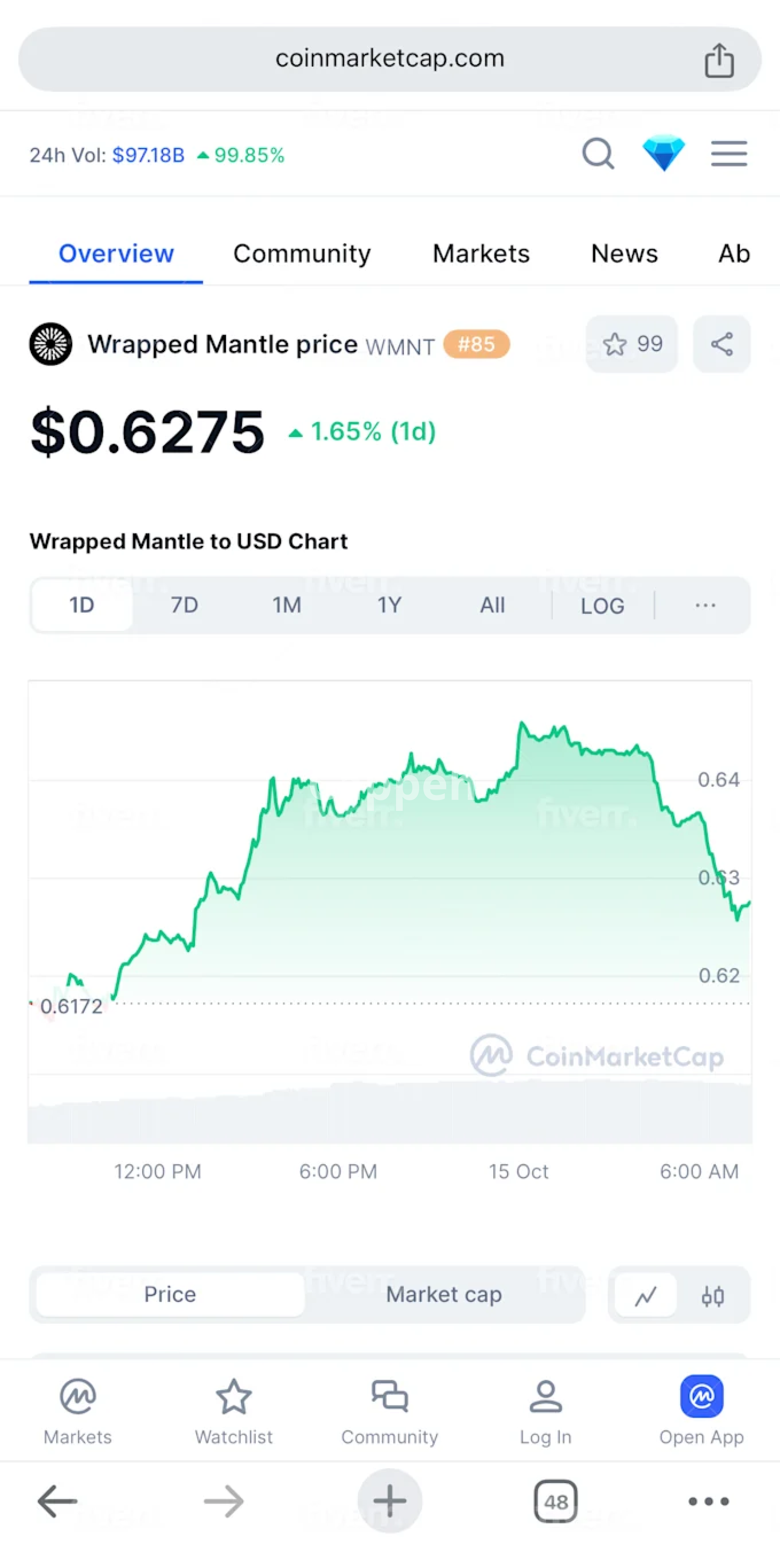Tap the share coin icon button
The image size is (780, 1568).
click(721, 344)
